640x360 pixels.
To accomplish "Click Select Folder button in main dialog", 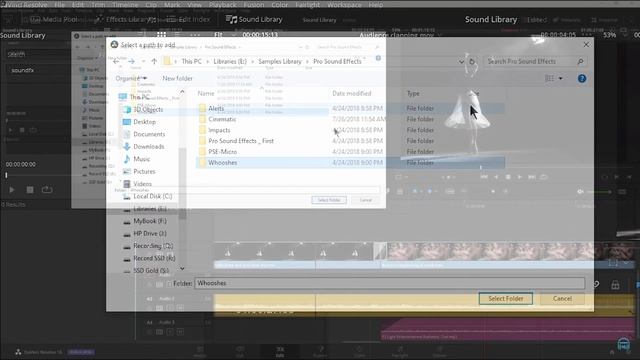I will pyautogui.click(x=506, y=298).
